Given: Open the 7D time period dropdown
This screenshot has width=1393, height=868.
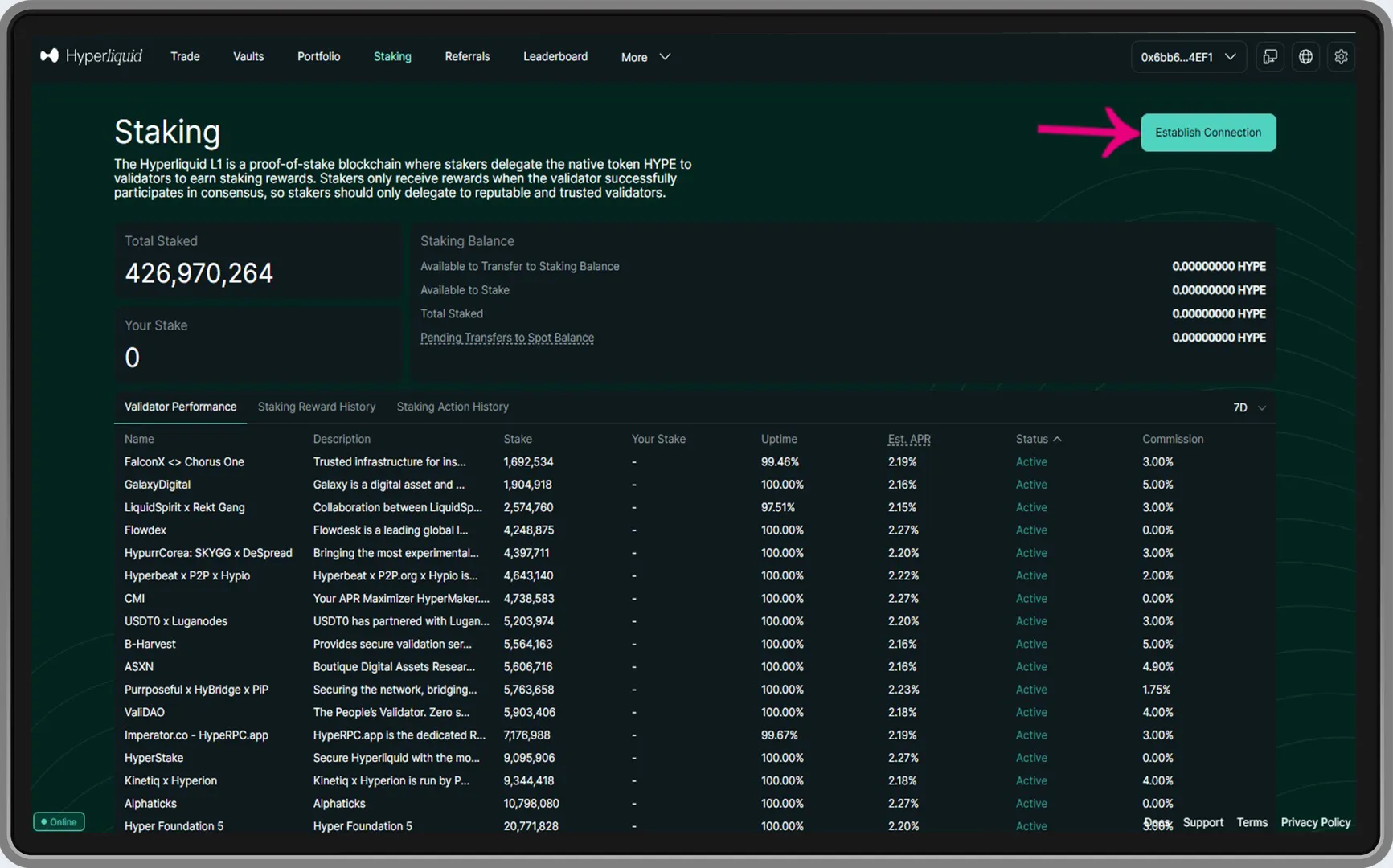Looking at the screenshot, I should tap(1248, 407).
